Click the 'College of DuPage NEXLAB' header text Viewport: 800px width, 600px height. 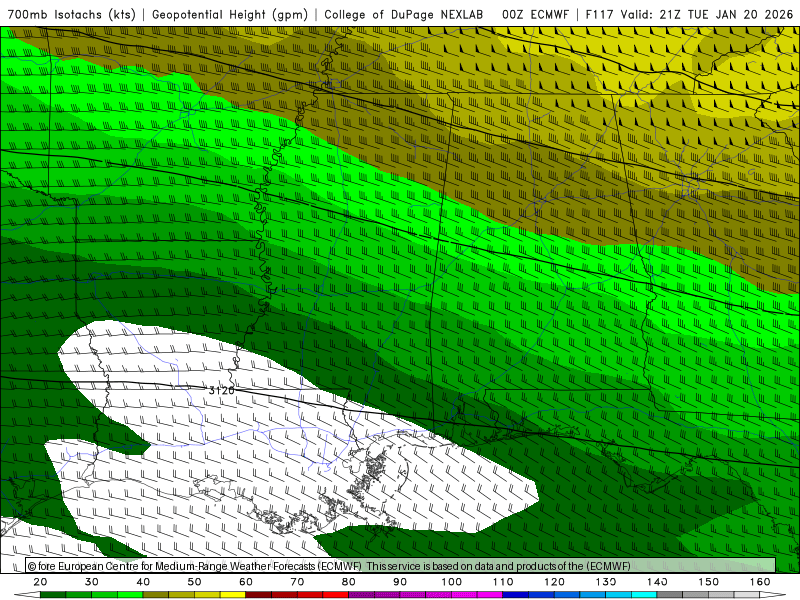[x=404, y=14]
